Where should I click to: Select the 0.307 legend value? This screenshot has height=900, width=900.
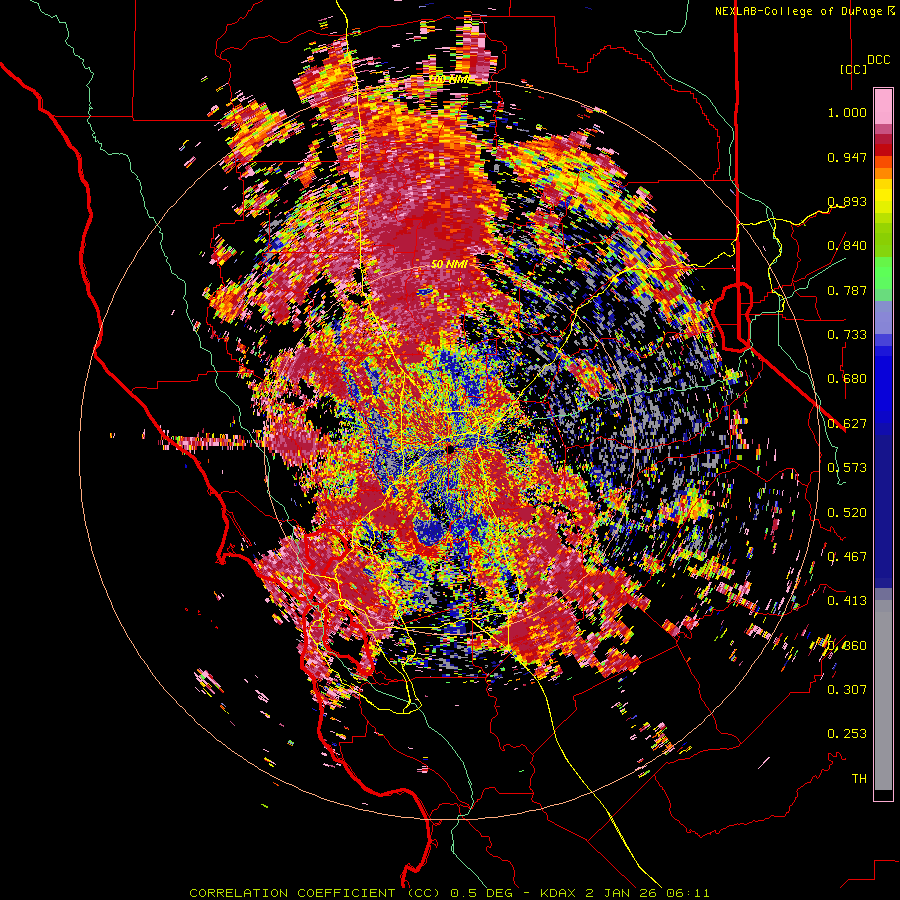pos(847,690)
